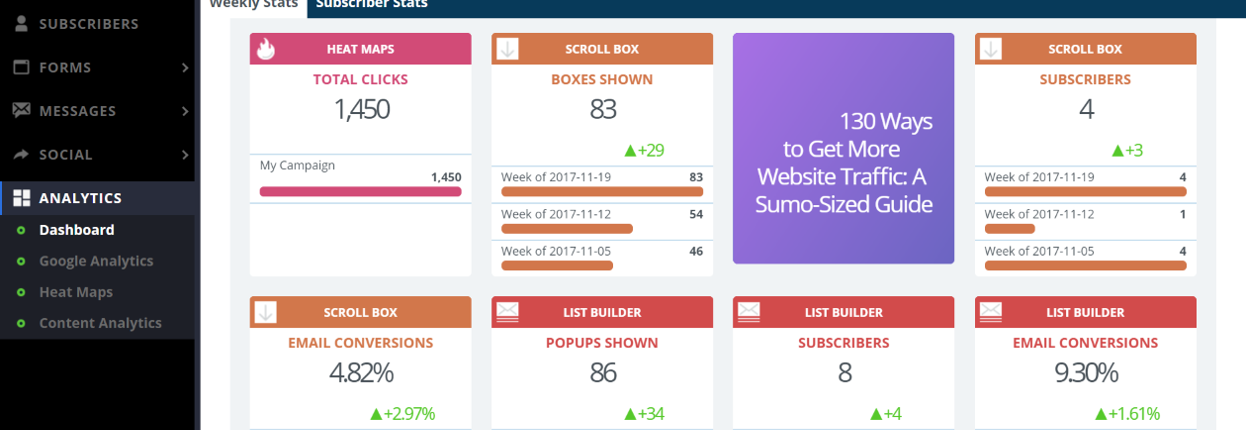Click the Forms window icon in sidebar

click(x=21, y=67)
